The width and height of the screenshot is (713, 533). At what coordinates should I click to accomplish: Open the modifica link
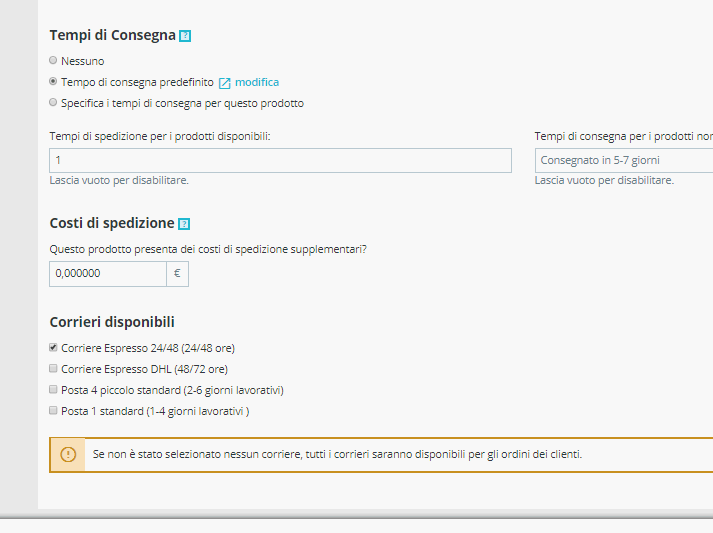257,82
